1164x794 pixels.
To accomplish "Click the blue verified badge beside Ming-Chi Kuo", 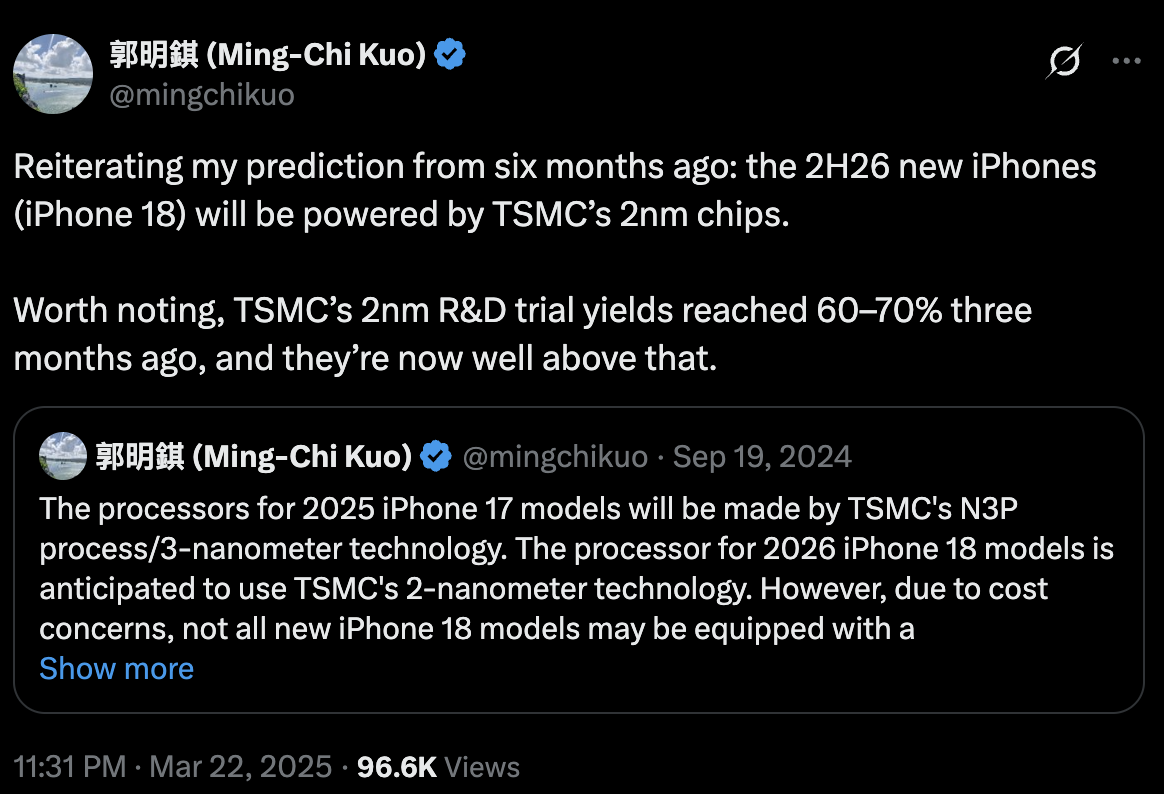I will tap(449, 55).
